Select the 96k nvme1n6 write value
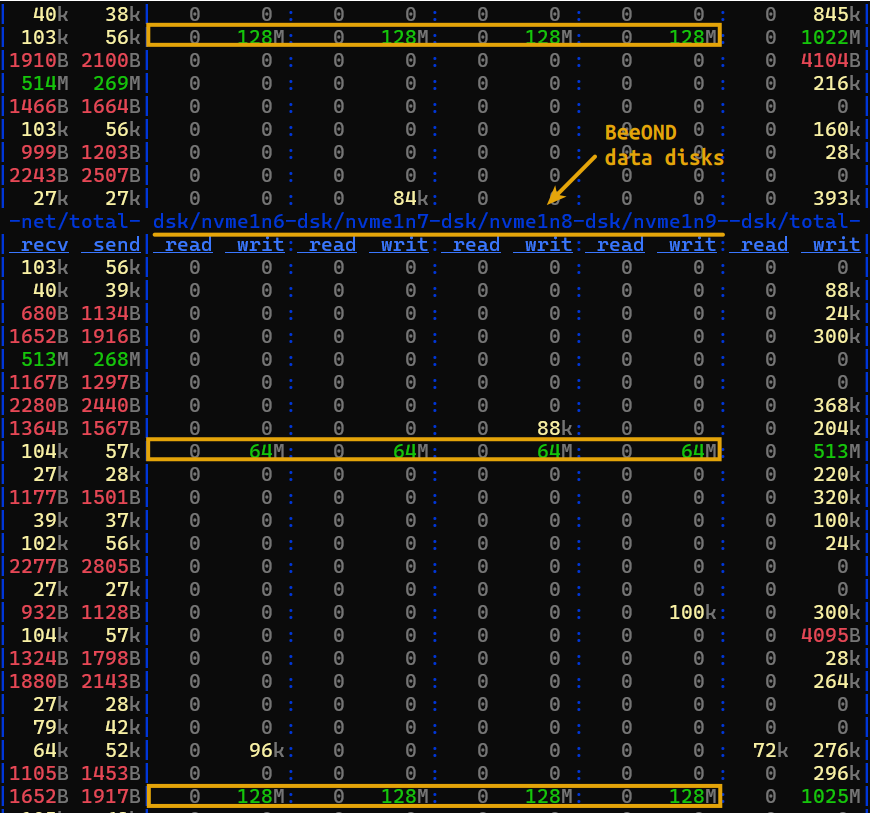Screen dimensions: 870x813 [x=267, y=751]
